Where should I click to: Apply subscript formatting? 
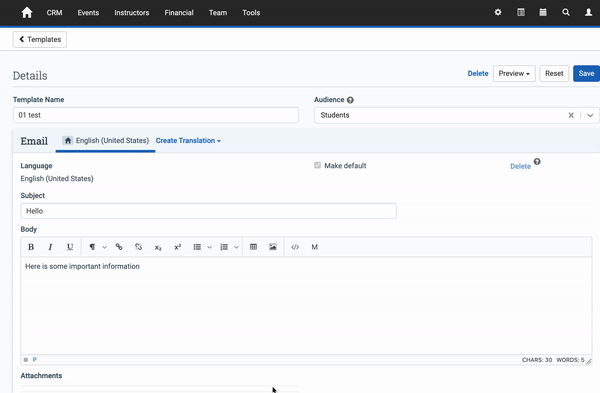pos(158,248)
